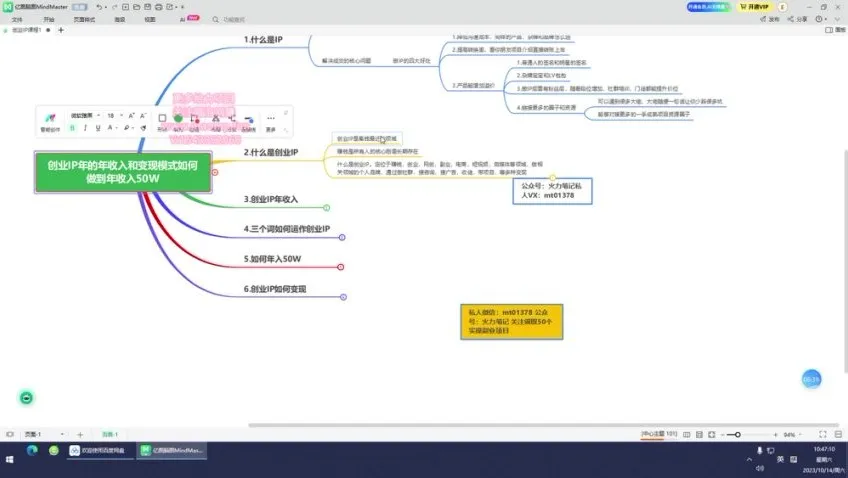Click the smart layout tool icon
Screen dimensions: 848x478
(49, 118)
